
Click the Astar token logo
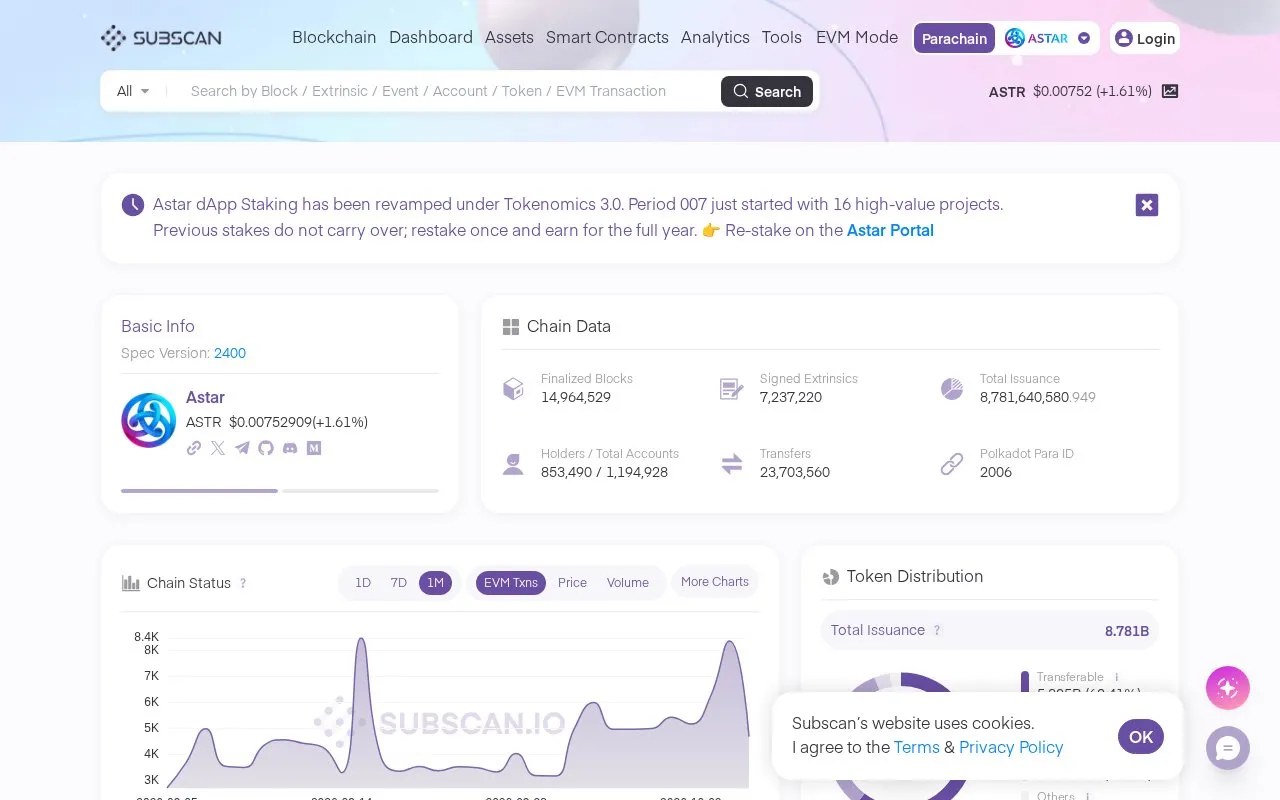point(148,420)
